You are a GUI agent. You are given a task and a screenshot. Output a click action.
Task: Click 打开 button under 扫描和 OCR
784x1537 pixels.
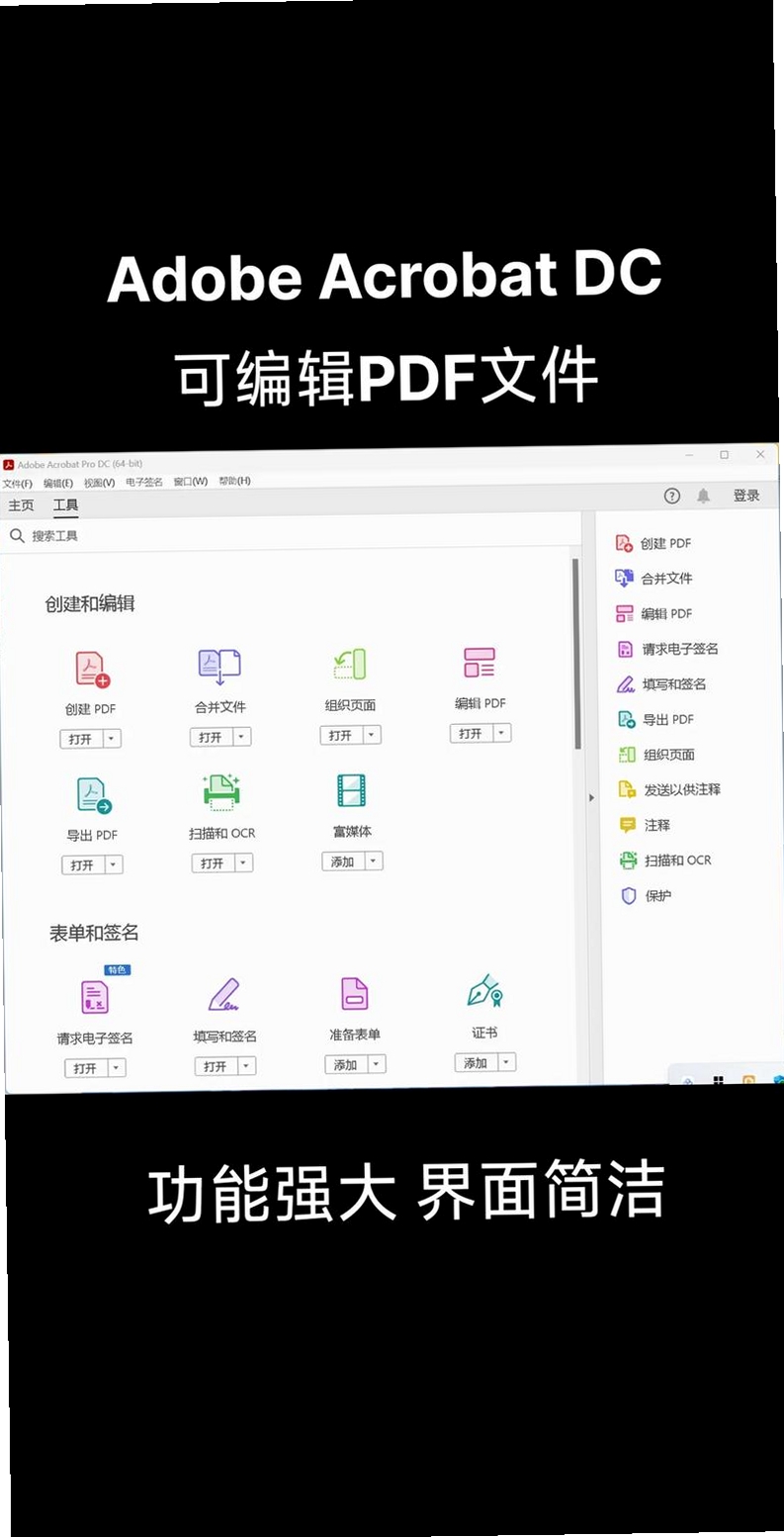pyautogui.click(x=214, y=863)
